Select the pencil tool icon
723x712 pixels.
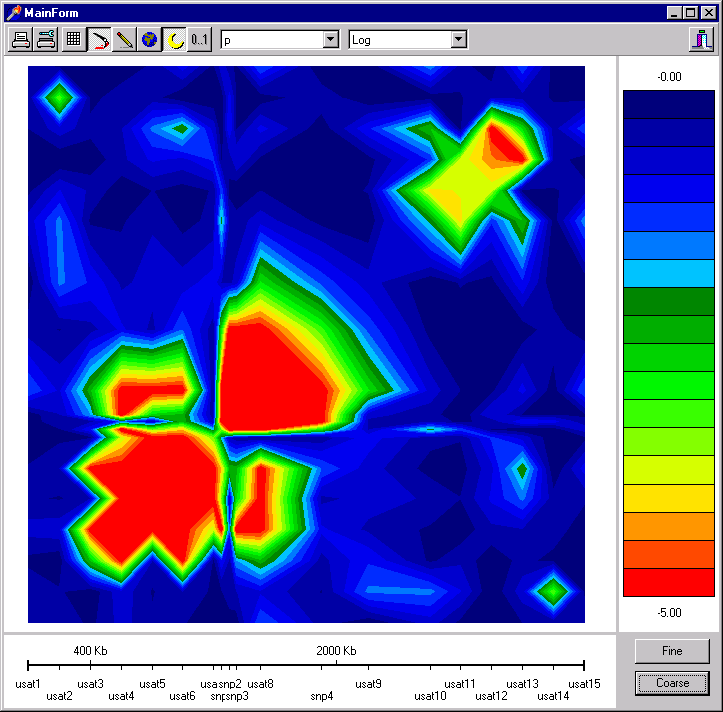pos(124,40)
